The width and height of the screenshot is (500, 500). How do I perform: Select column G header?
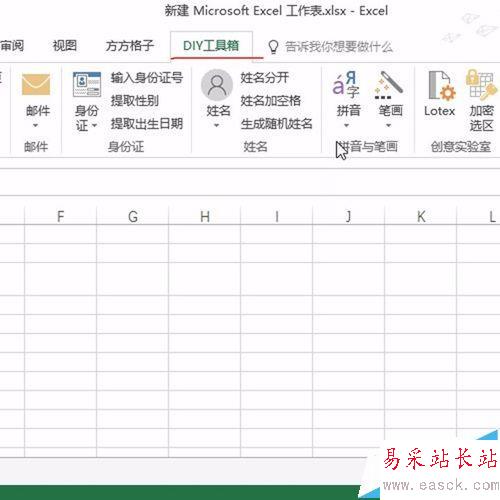coord(133,216)
